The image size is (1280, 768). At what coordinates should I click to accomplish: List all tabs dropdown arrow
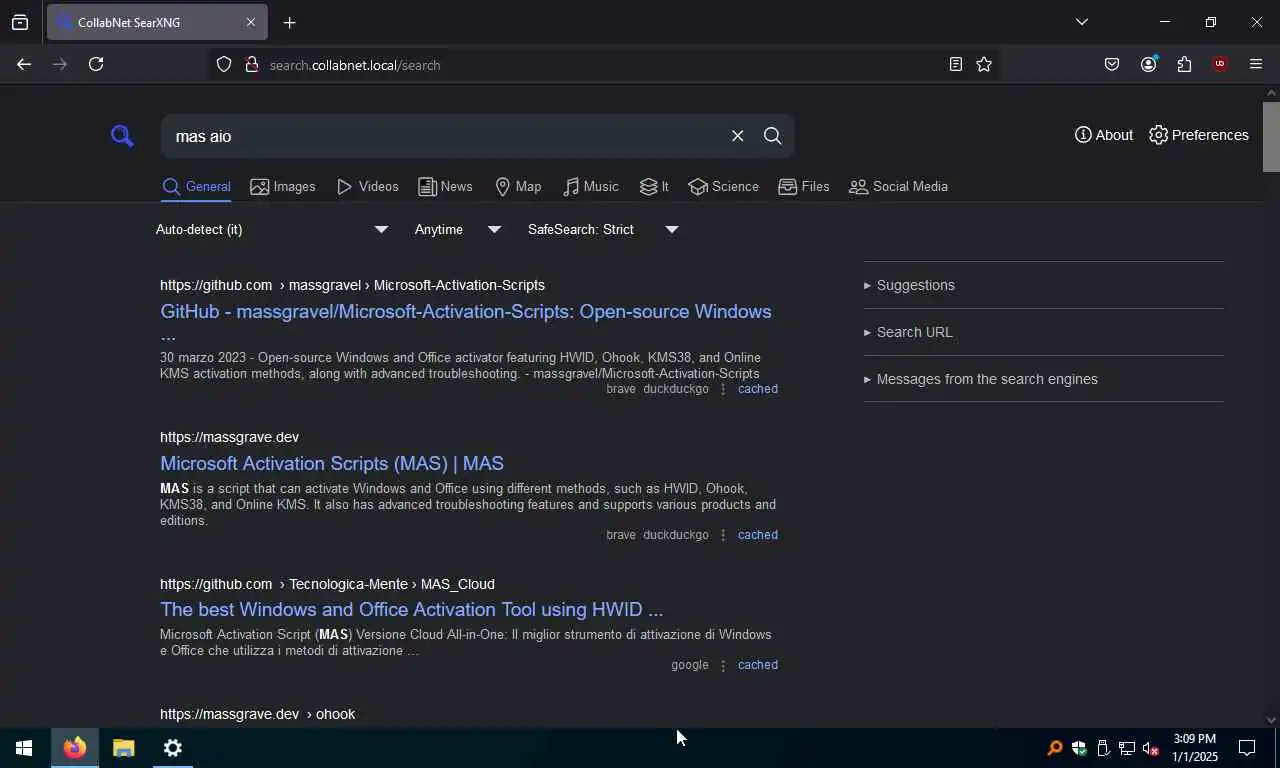[x=1081, y=22]
